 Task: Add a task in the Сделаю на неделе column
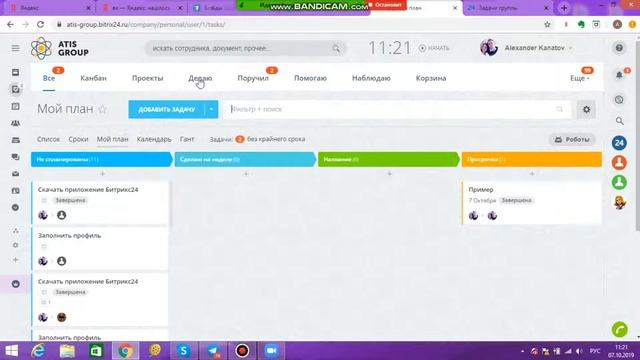(246, 174)
